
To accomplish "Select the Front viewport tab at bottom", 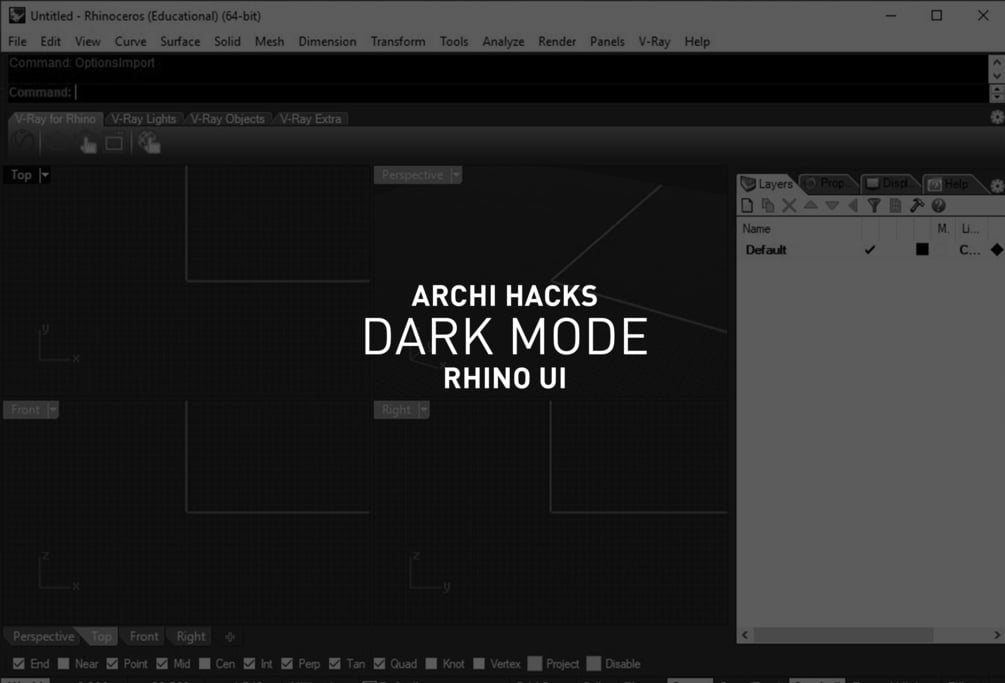I will click(144, 636).
